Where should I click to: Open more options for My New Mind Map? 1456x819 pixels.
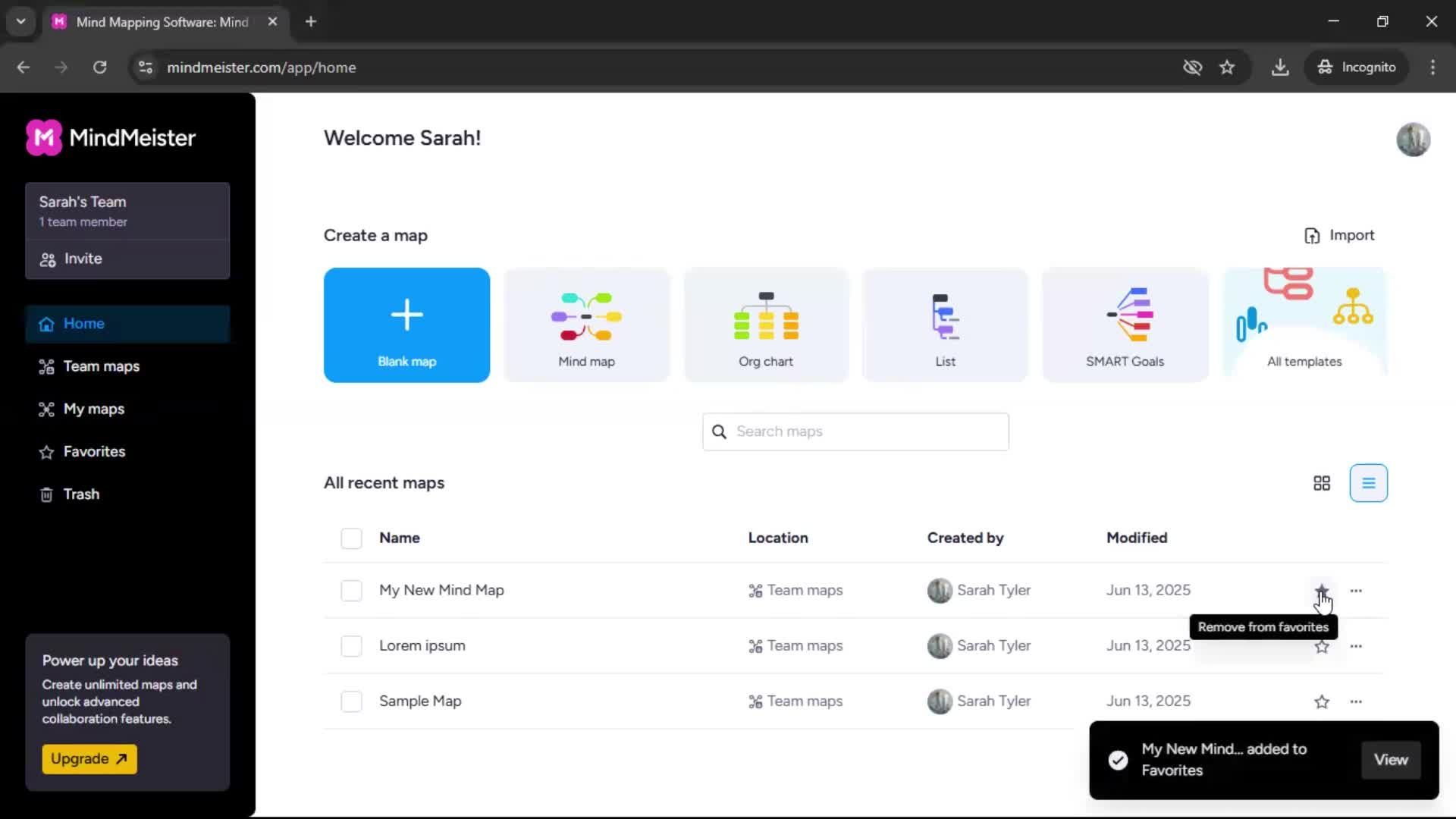click(x=1356, y=590)
